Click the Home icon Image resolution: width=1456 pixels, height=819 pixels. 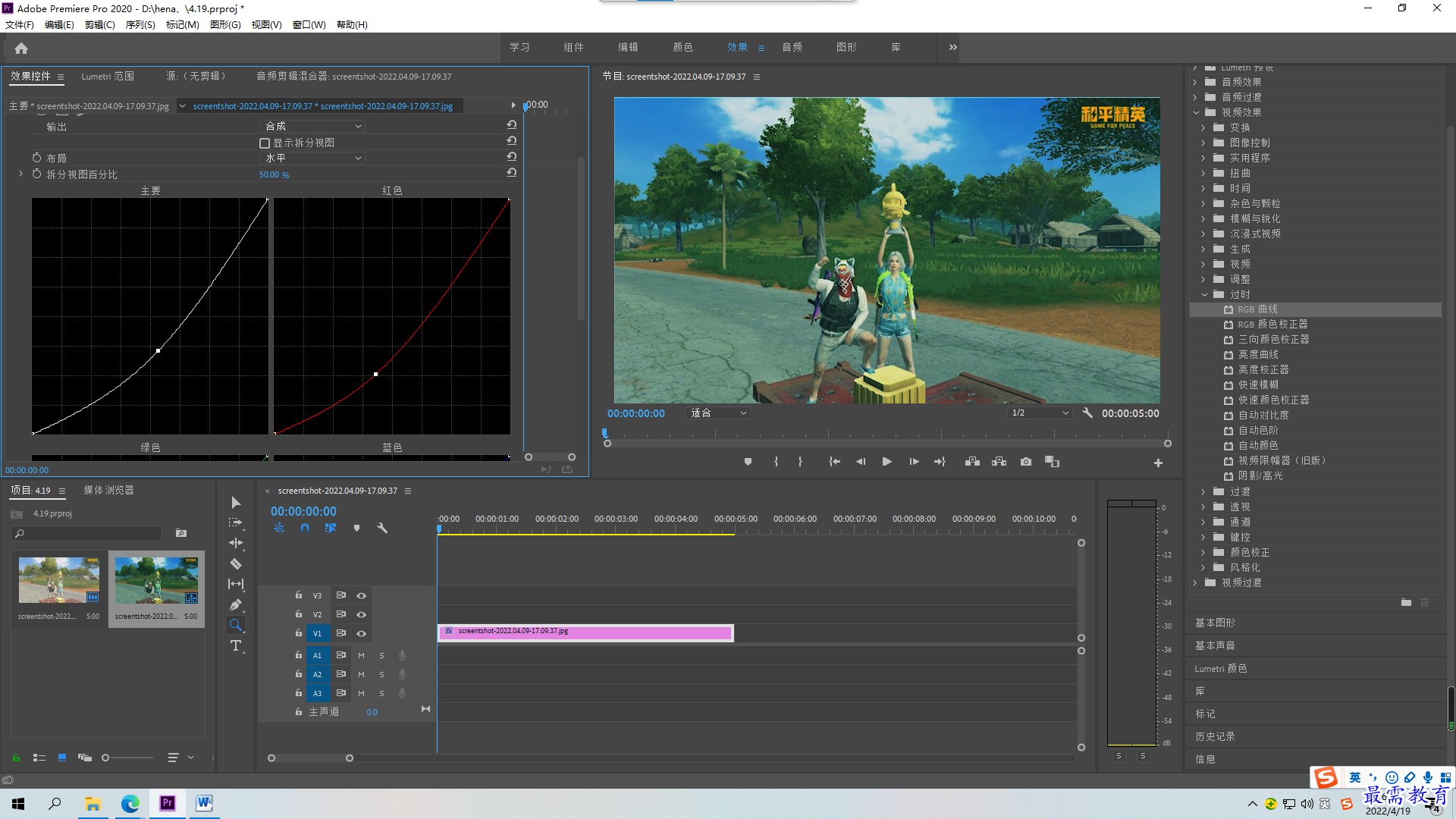[21, 48]
